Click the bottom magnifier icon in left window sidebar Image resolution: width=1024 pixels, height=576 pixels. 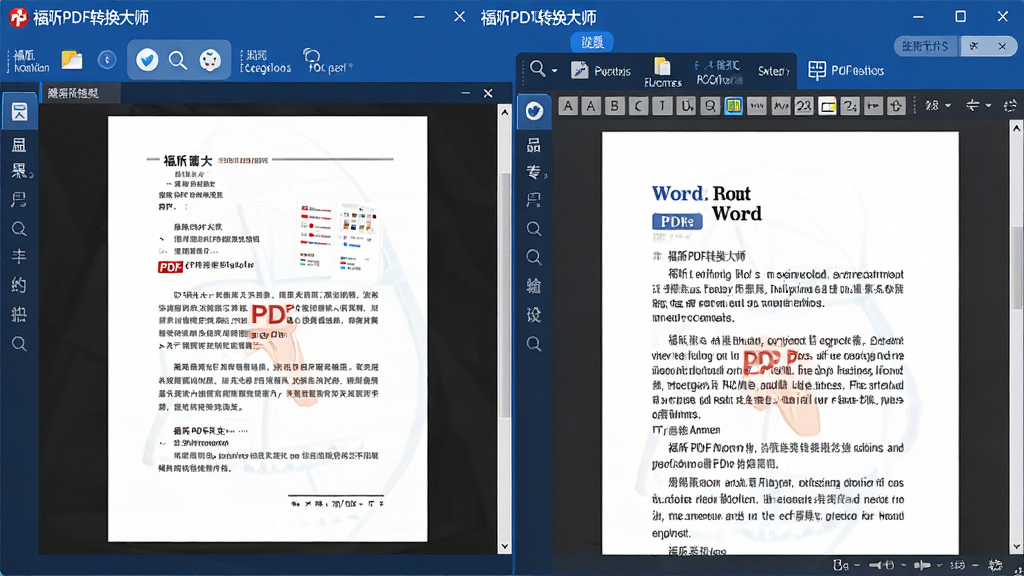(x=19, y=344)
